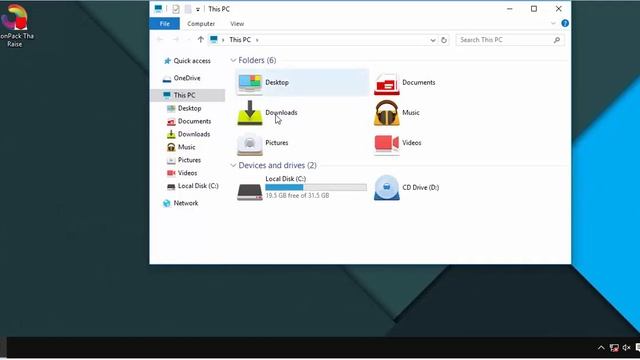This screenshot has width=640, height=360.
Task: Open the Computer ribbon tab
Action: tap(201, 24)
